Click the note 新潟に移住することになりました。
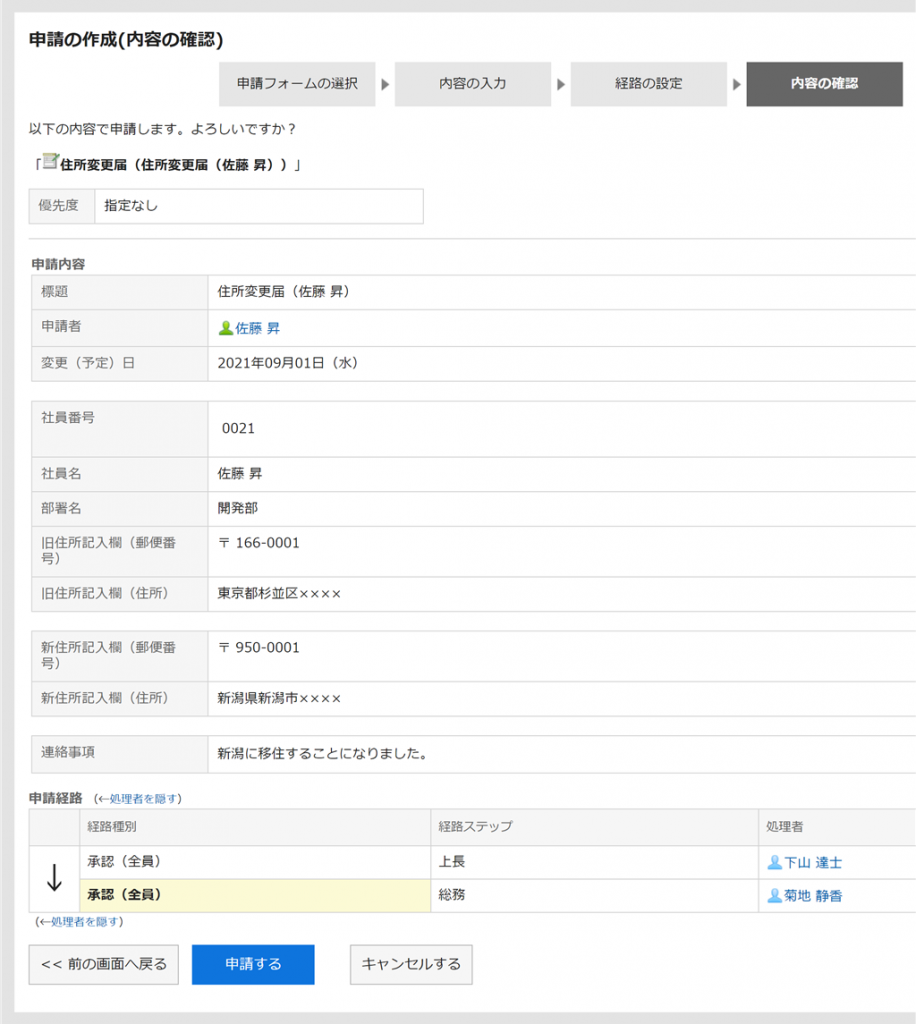Viewport: 916px width, 1024px height. 322,754
